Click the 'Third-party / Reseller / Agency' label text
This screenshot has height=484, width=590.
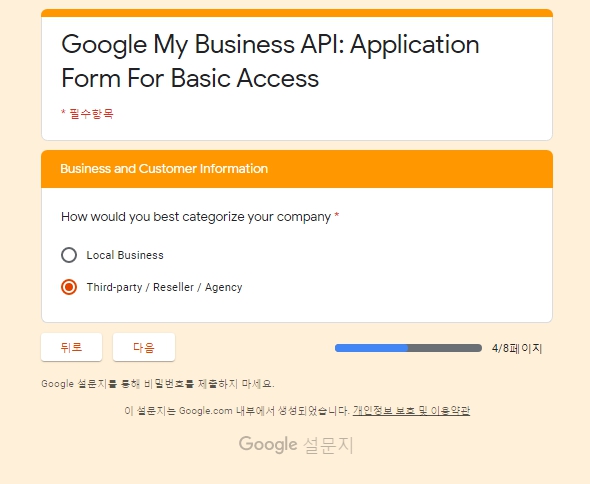(x=164, y=288)
